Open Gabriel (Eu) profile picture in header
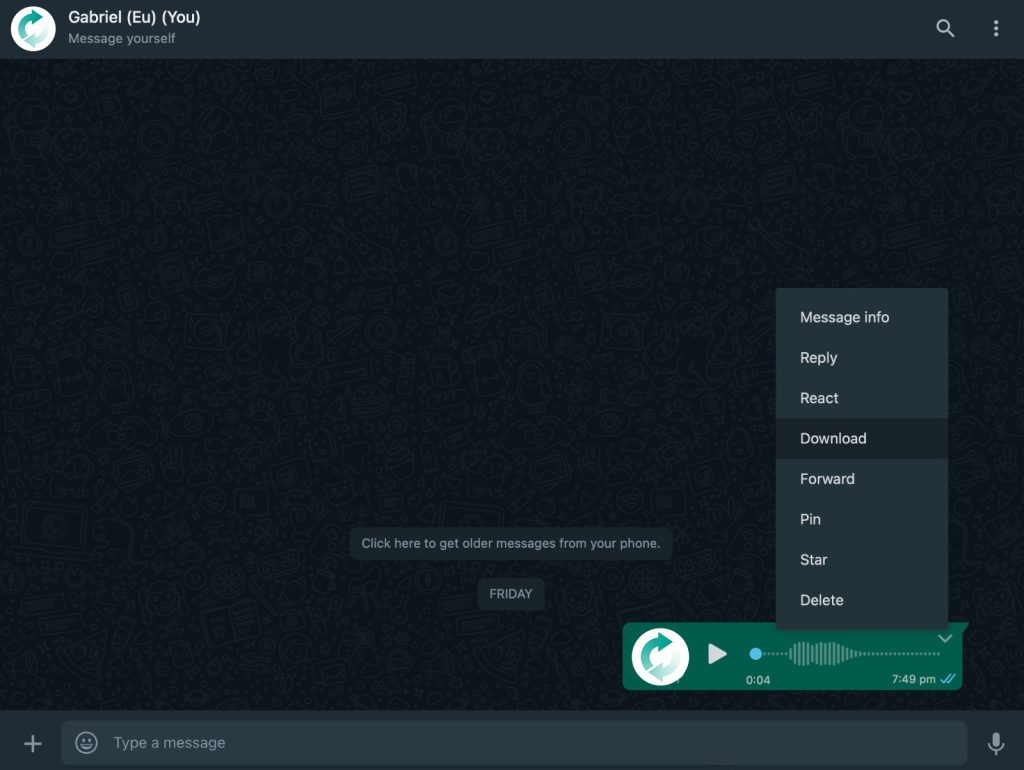 33,29
